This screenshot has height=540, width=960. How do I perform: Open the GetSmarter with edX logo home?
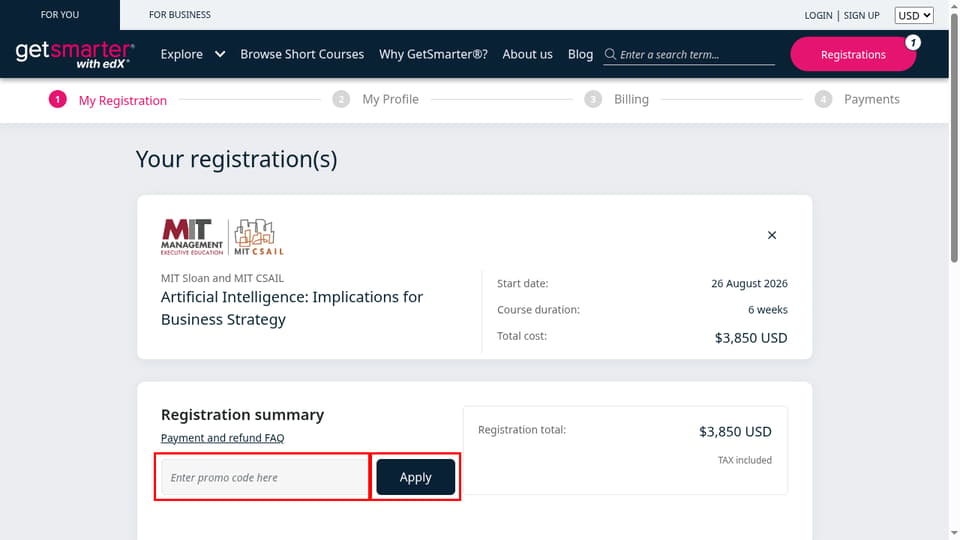75,54
